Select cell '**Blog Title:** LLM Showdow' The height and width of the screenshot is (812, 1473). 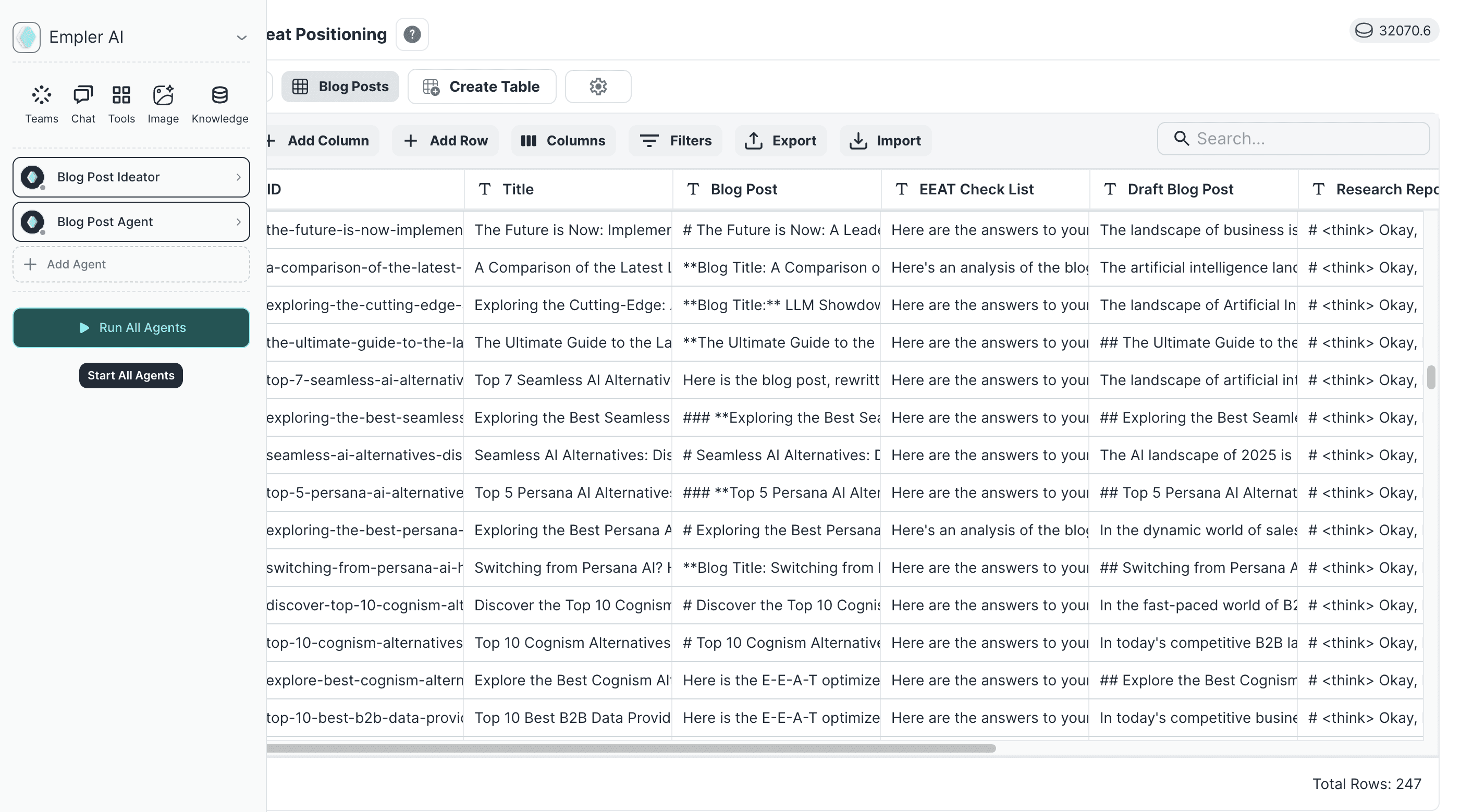point(777,305)
